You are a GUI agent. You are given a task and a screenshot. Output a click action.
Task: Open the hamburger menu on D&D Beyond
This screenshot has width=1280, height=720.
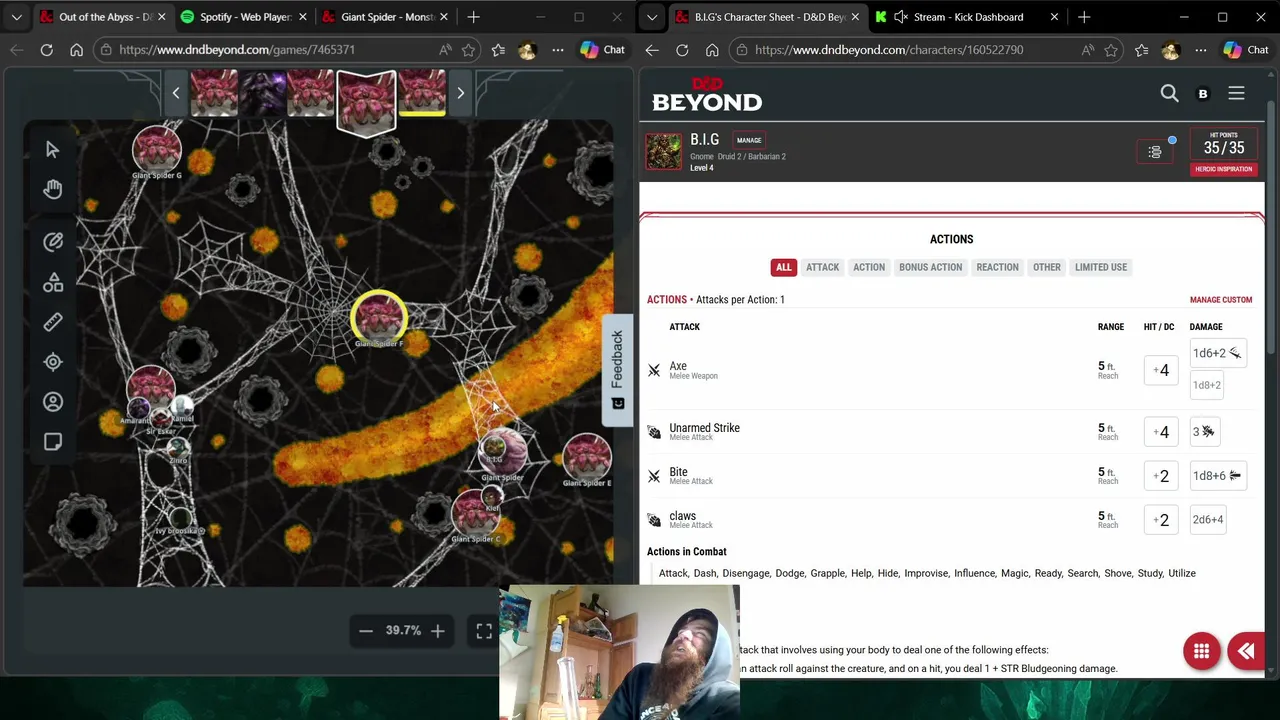click(1237, 93)
